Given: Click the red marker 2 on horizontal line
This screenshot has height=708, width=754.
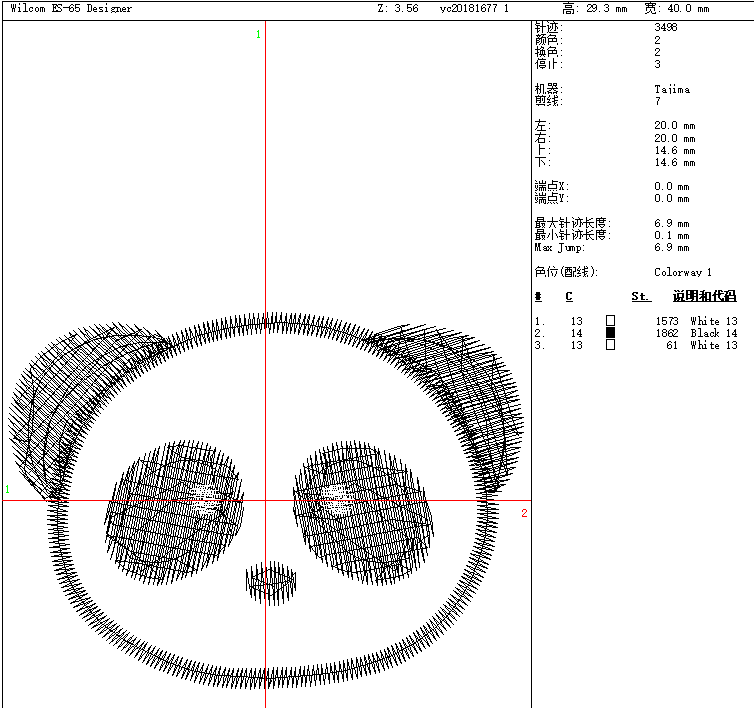Looking at the screenshot, I should (524, 513).
